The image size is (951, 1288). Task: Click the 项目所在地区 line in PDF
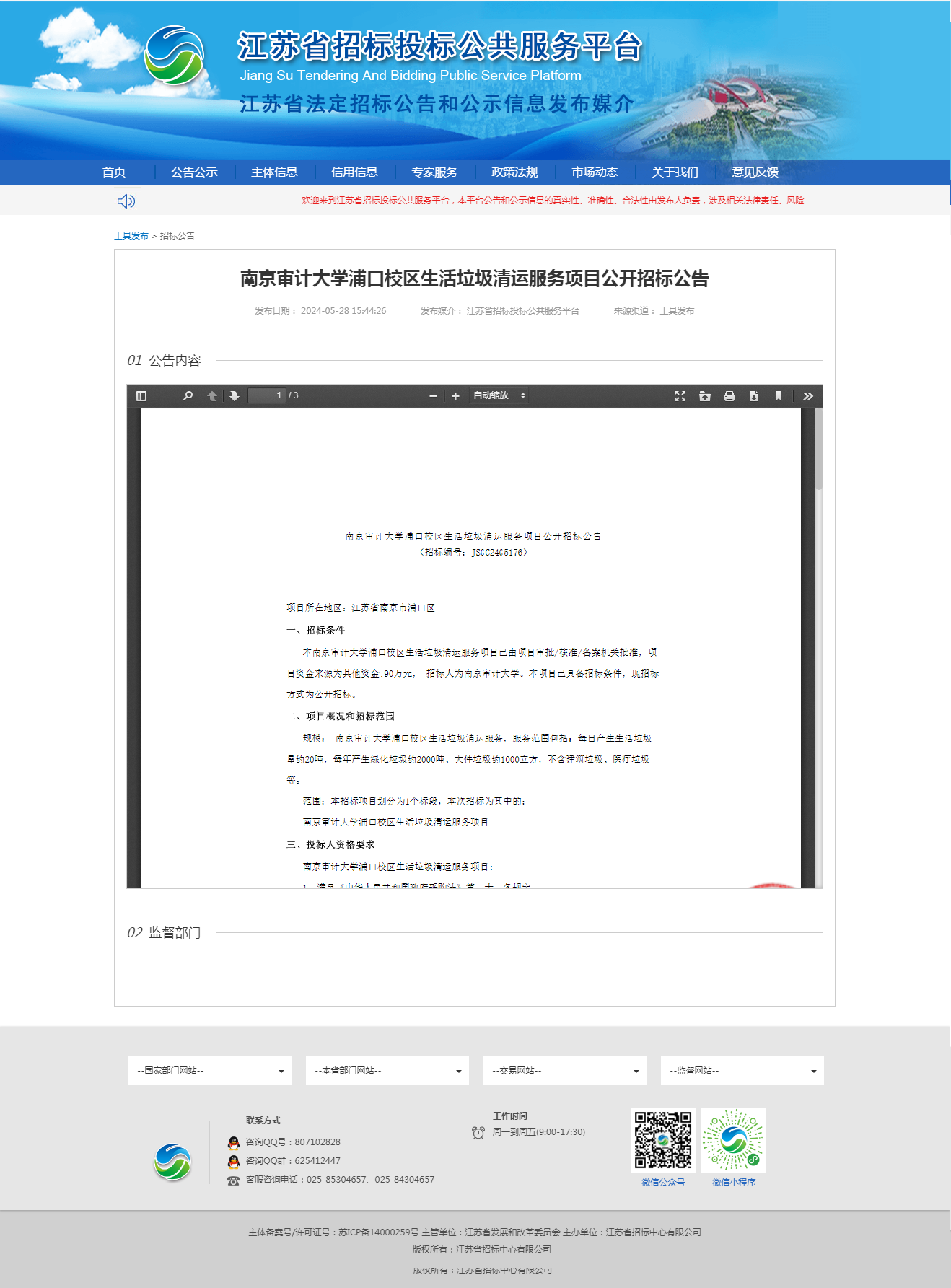click(x=361, y=608)
